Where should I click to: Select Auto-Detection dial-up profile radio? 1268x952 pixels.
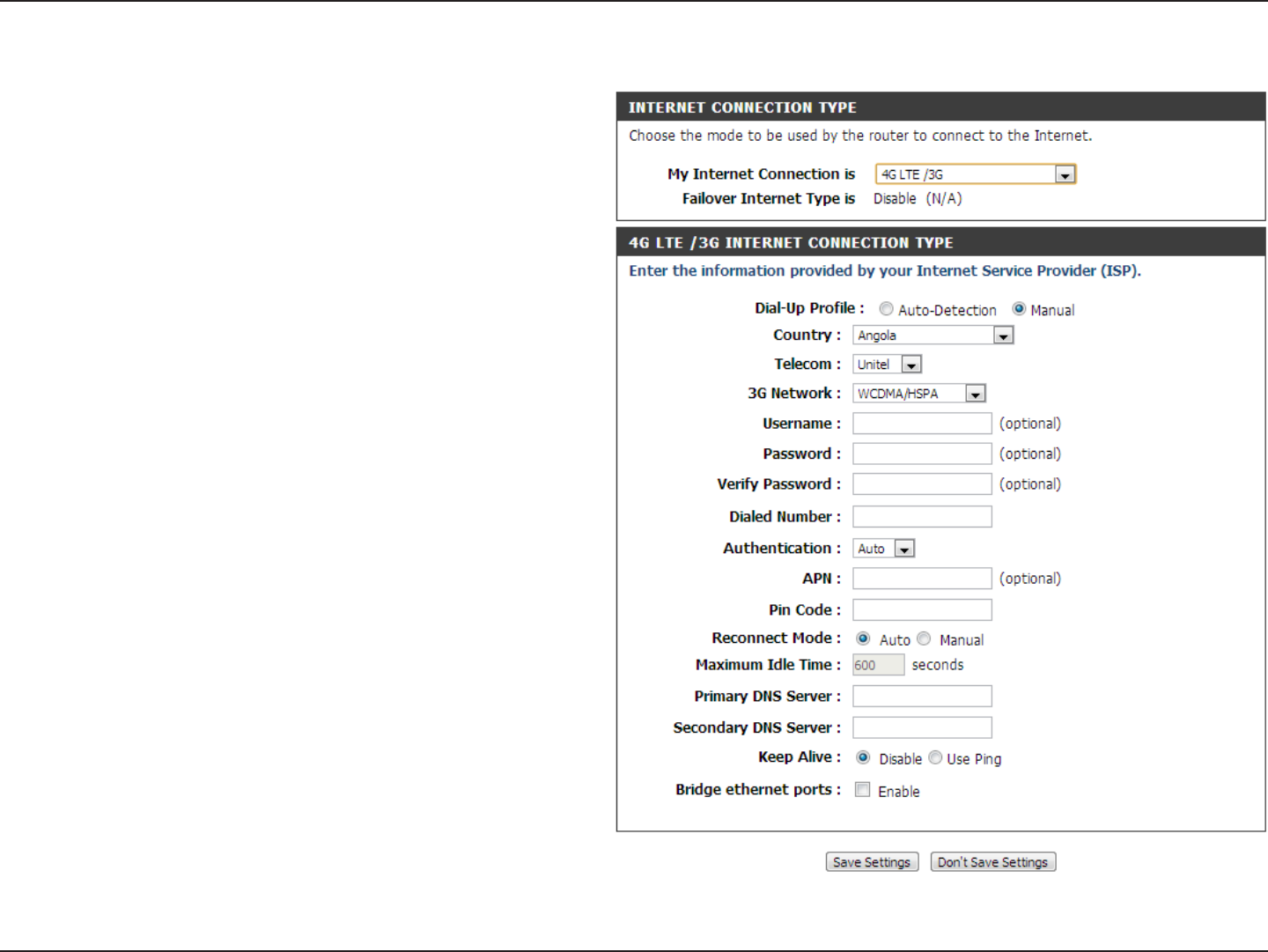887,309
